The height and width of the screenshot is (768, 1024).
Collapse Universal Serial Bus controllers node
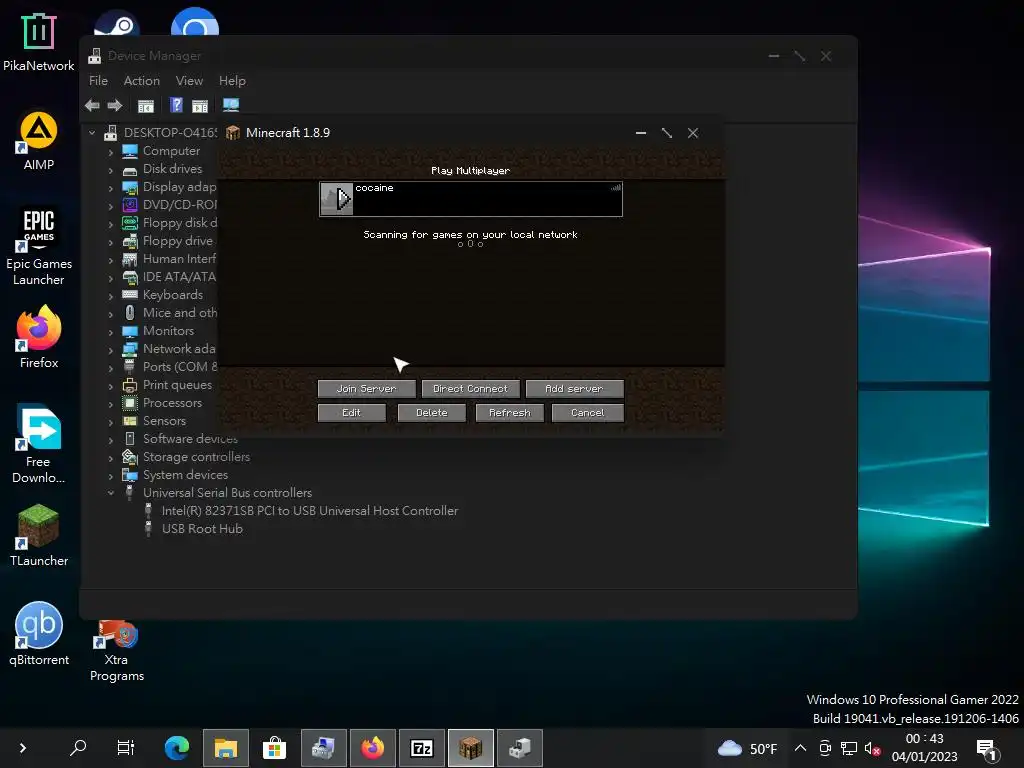pyautogui.click(x=110, y=493)
